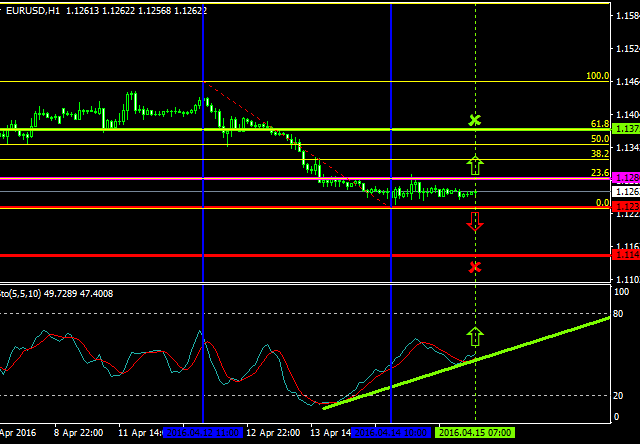
Task: Click the Fibonacci 38.2 level label
Action: pyautogui.click(x=600, y=154)
